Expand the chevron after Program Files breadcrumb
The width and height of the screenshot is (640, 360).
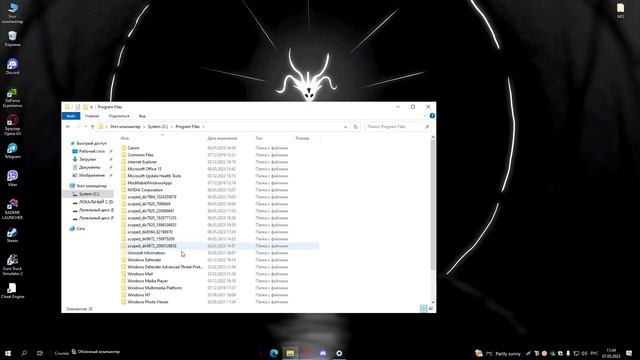point(204,127)
